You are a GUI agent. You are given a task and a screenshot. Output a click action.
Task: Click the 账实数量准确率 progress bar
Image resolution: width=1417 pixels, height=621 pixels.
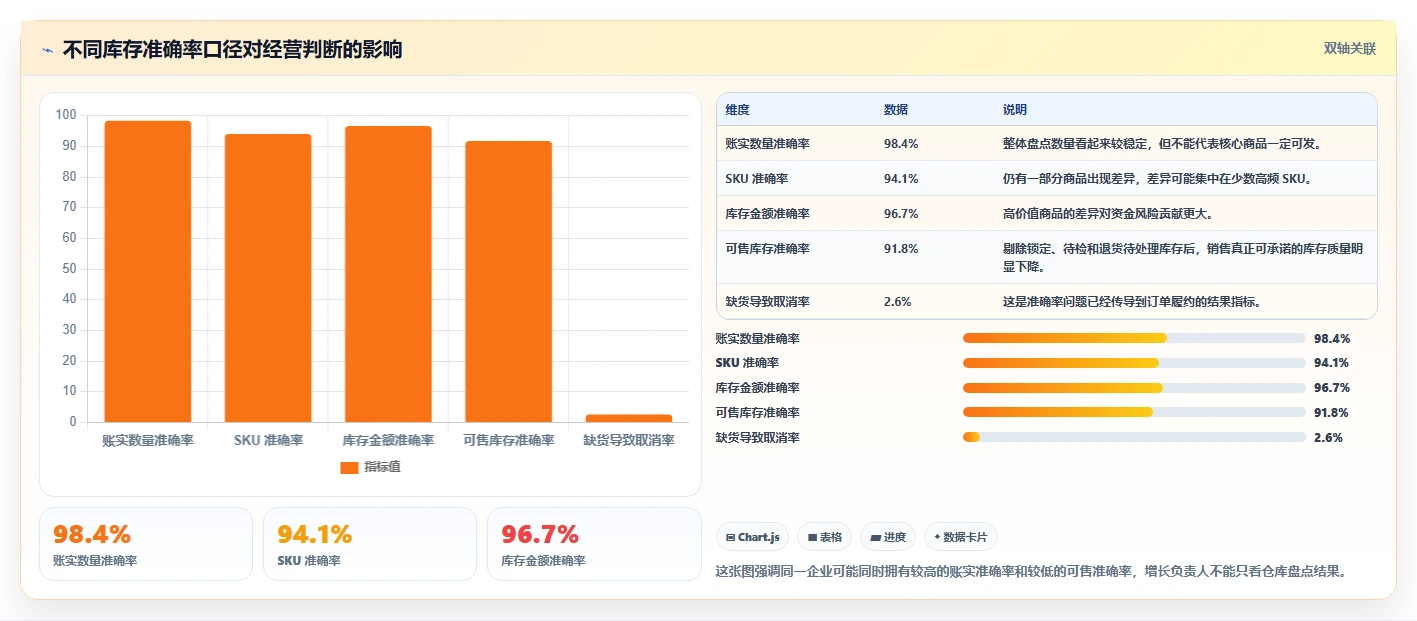(1134, 338)
